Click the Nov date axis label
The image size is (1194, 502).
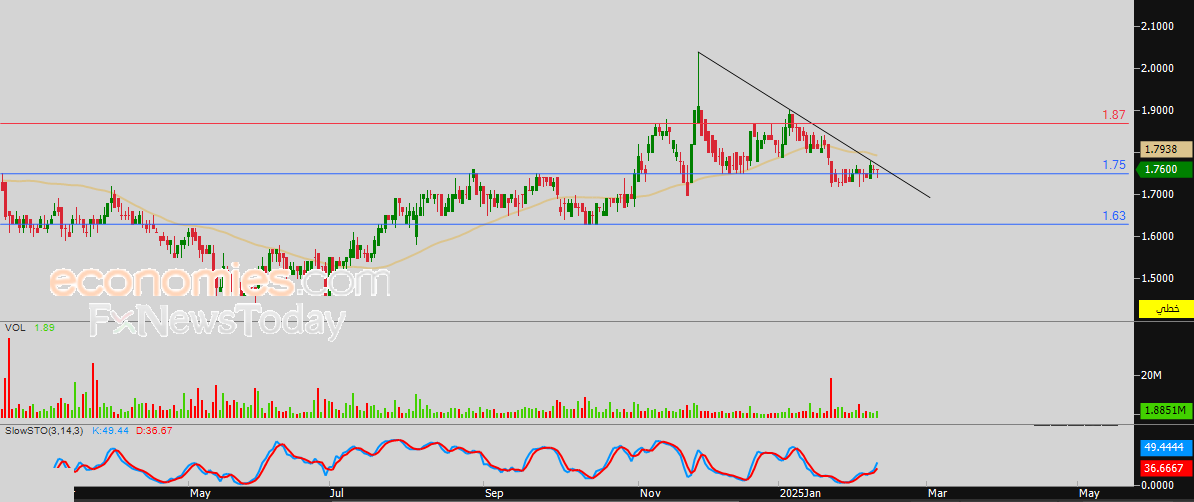[649, 494]
